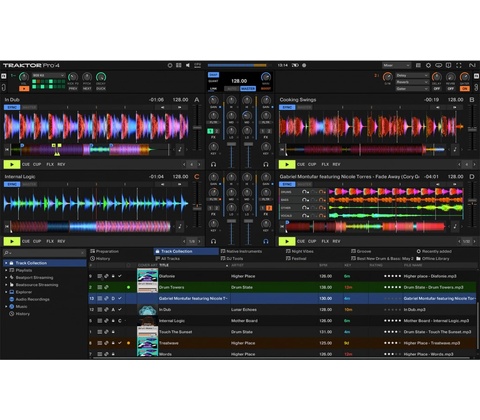This screenshot has width=480, height=420.
Task: Adjust Deck B tempo fader
Action: (472, 129)
